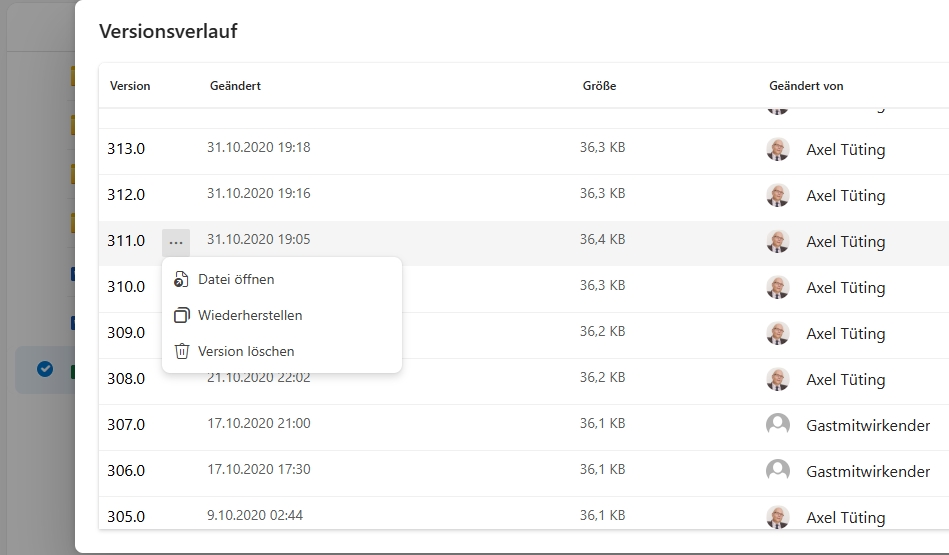Click the Geändert von column header
Image resolution: width=949 pixels, height=555 pixels.
coord(806,86)
